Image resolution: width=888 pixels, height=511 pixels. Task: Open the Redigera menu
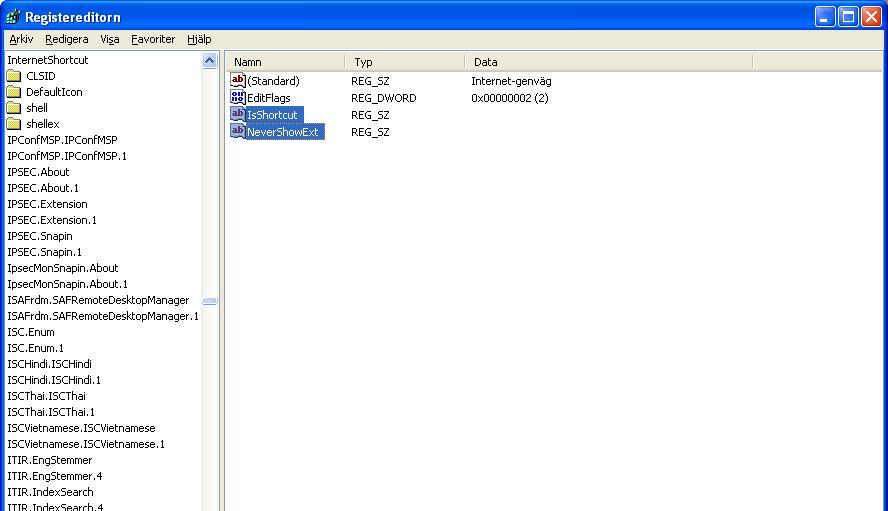67,39
